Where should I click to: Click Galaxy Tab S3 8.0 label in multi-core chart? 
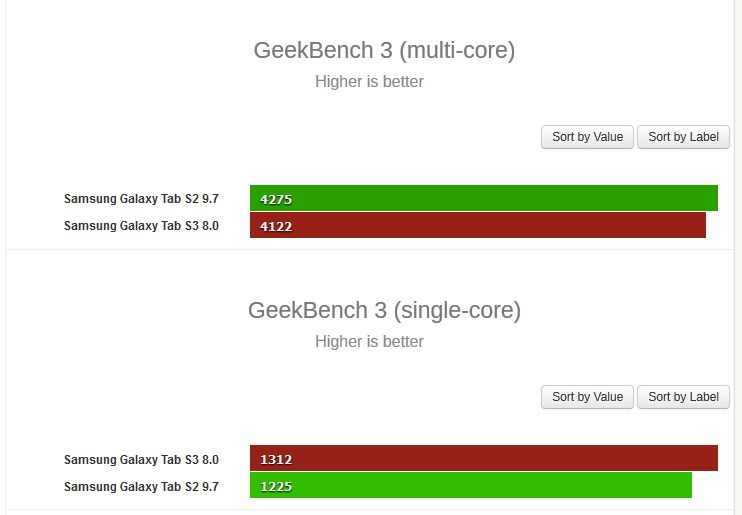tap(141, 226)
